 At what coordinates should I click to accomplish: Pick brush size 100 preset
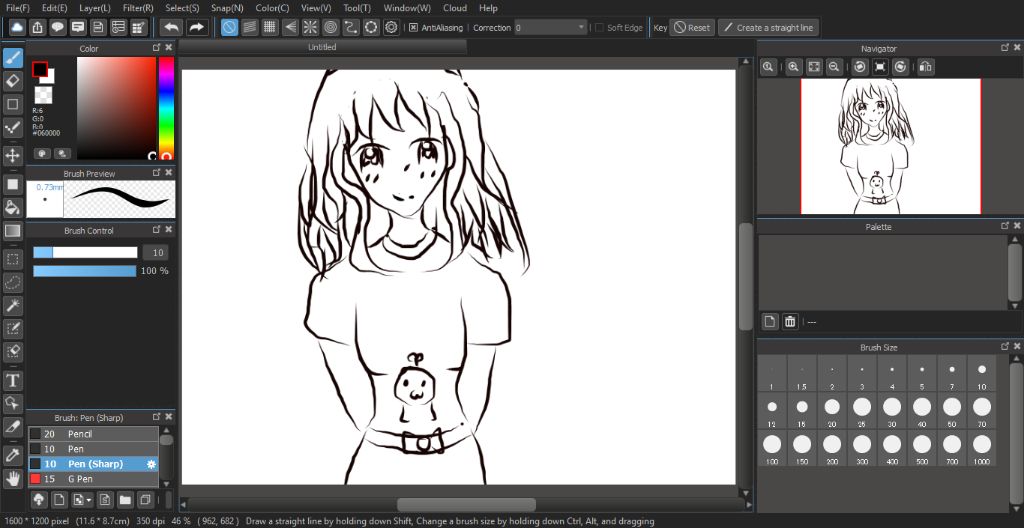pyautogui.click(x=772, y=448)
